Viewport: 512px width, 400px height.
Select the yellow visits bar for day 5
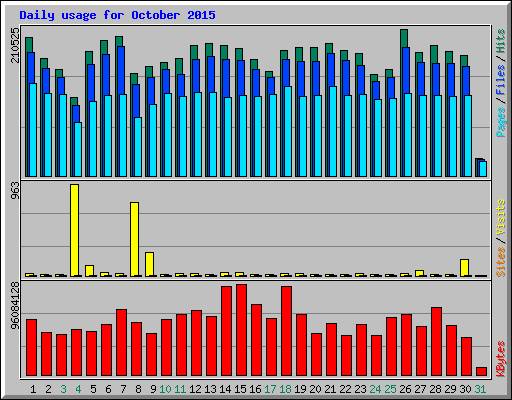click(90, 271)
